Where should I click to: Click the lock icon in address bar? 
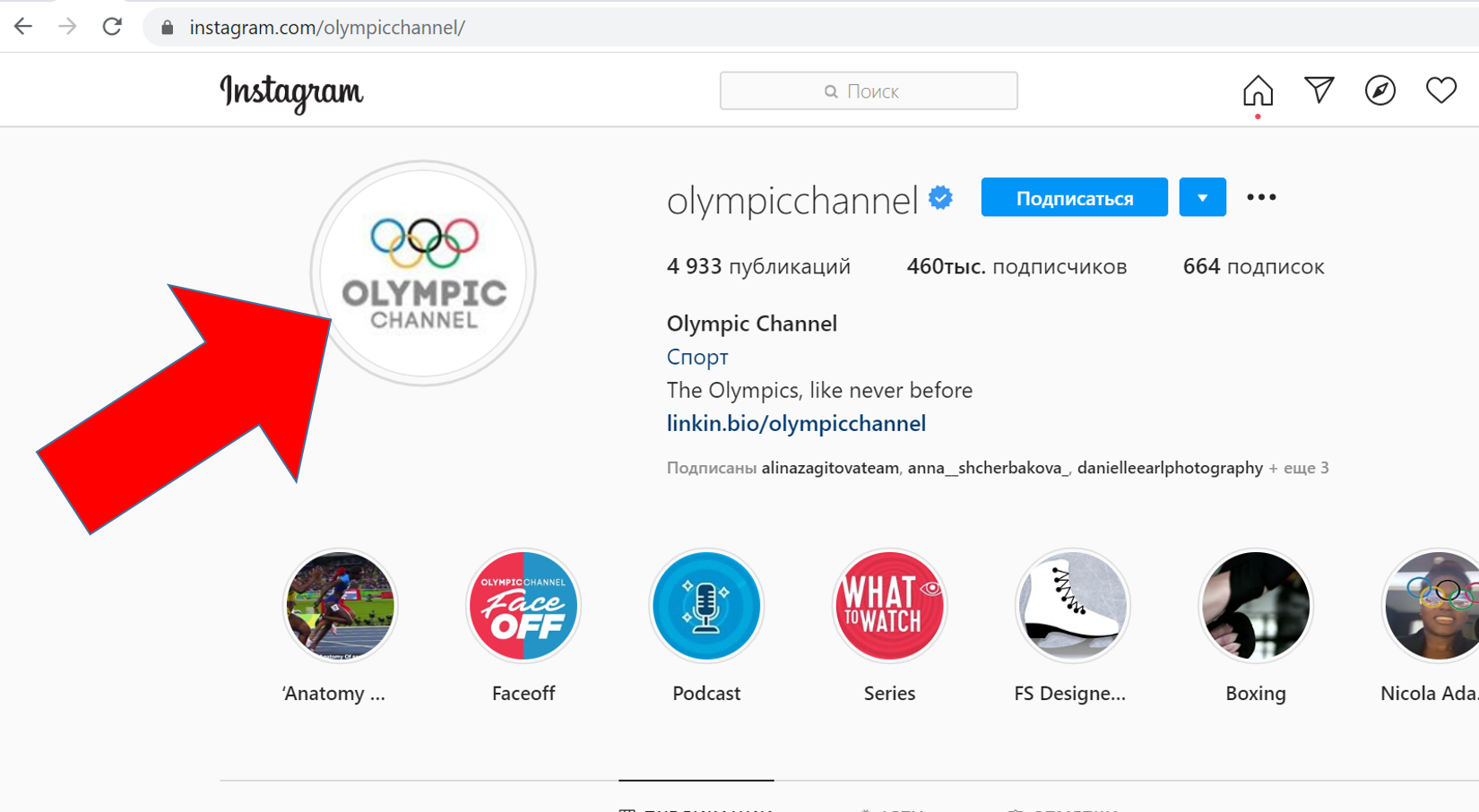[x=167, y=28]
